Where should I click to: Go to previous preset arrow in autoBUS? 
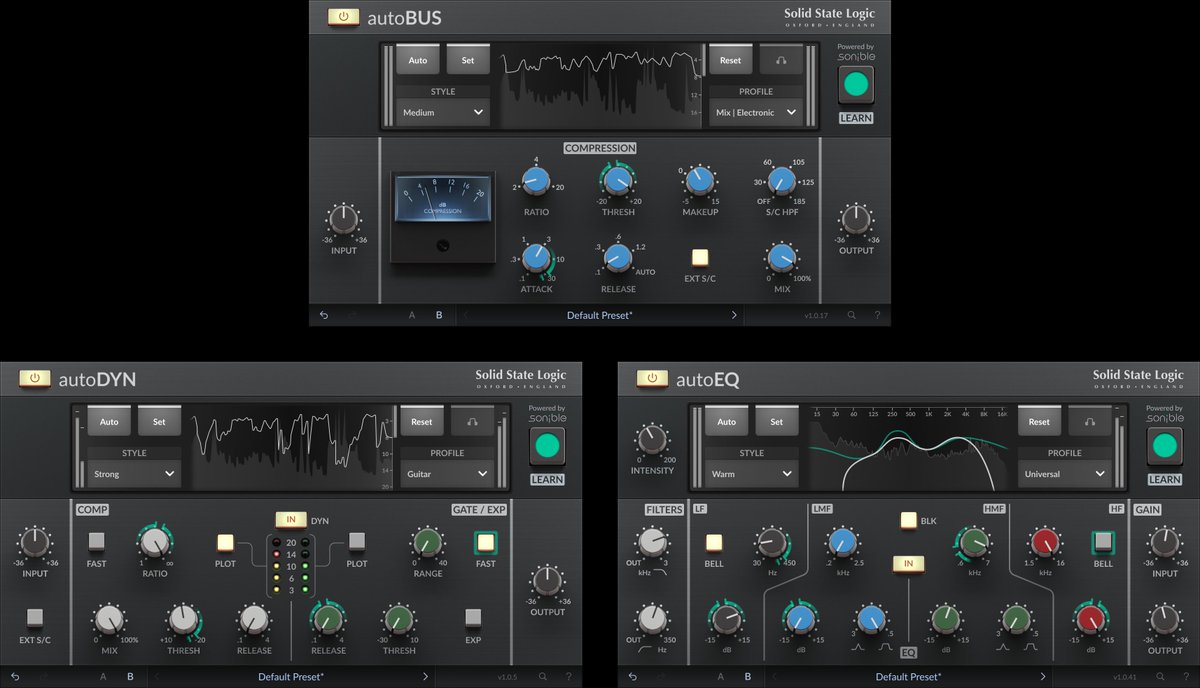[467, 315]
